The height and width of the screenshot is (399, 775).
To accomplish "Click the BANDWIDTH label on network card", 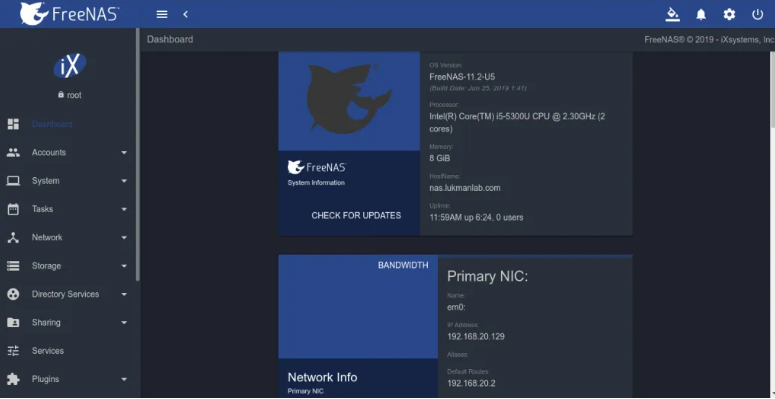I will [403, 266].
